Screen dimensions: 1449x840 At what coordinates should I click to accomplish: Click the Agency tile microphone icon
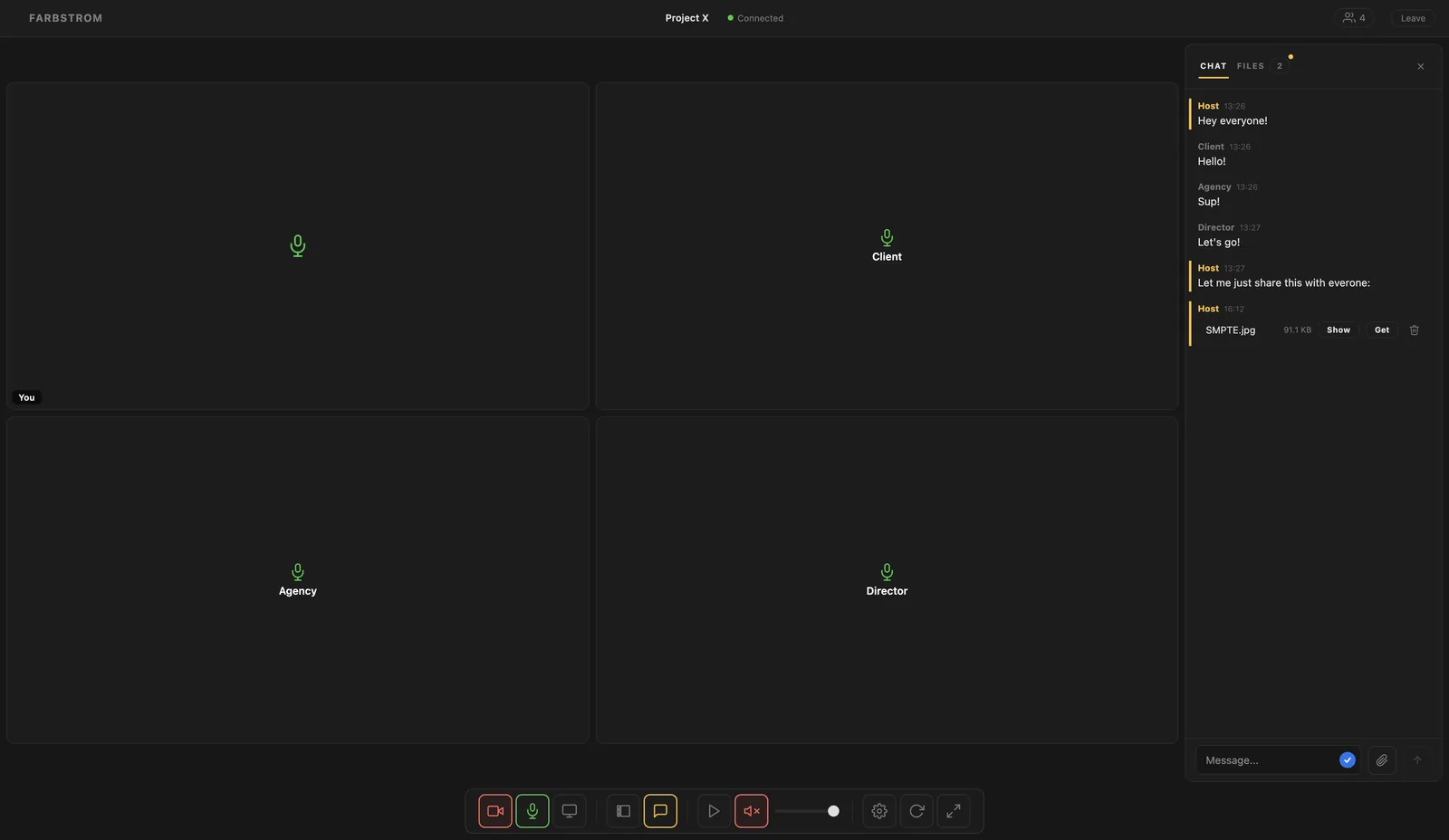298,572
